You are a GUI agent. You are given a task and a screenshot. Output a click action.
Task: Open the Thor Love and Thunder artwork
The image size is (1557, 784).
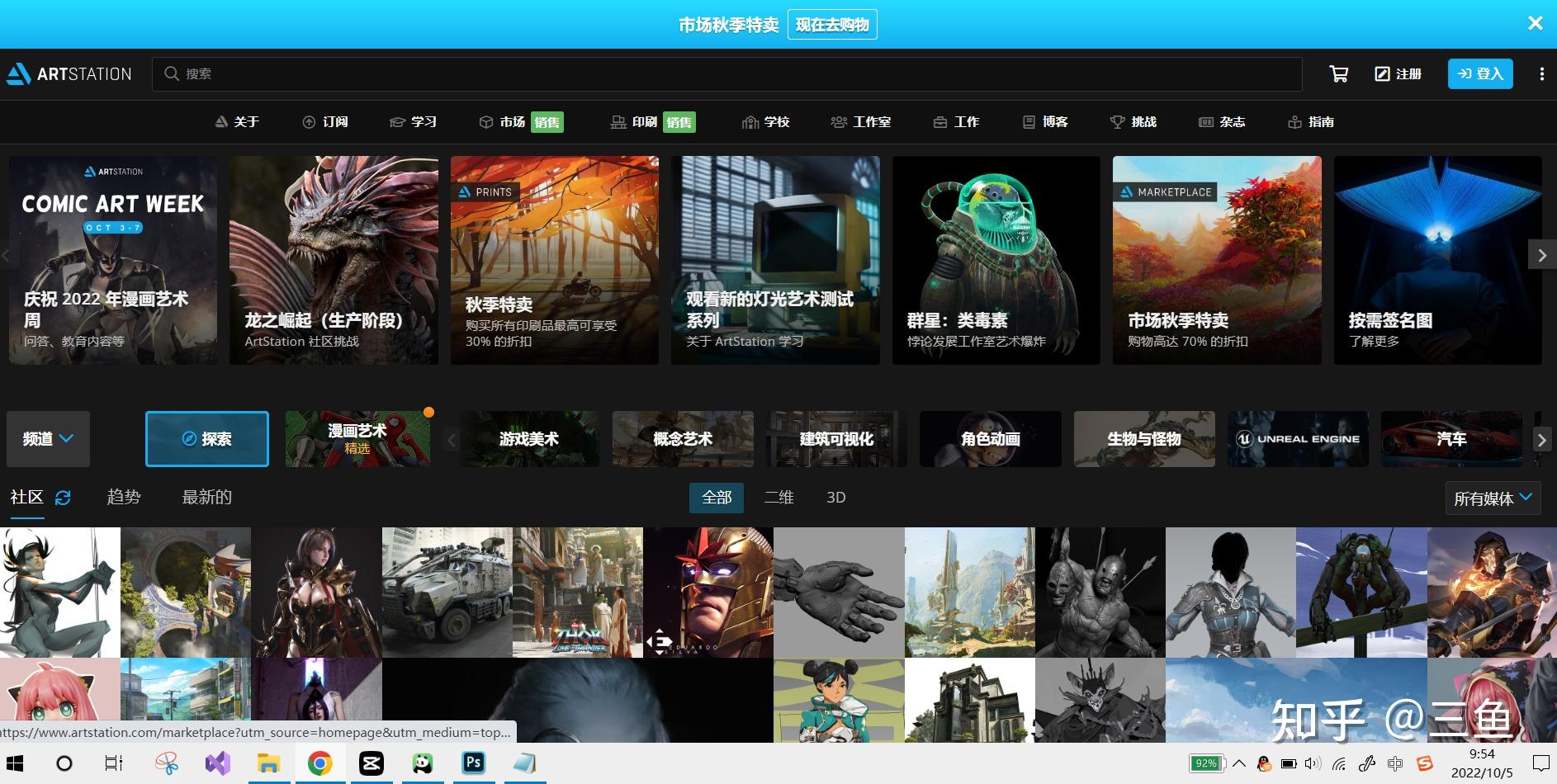[x=578, y=593]
